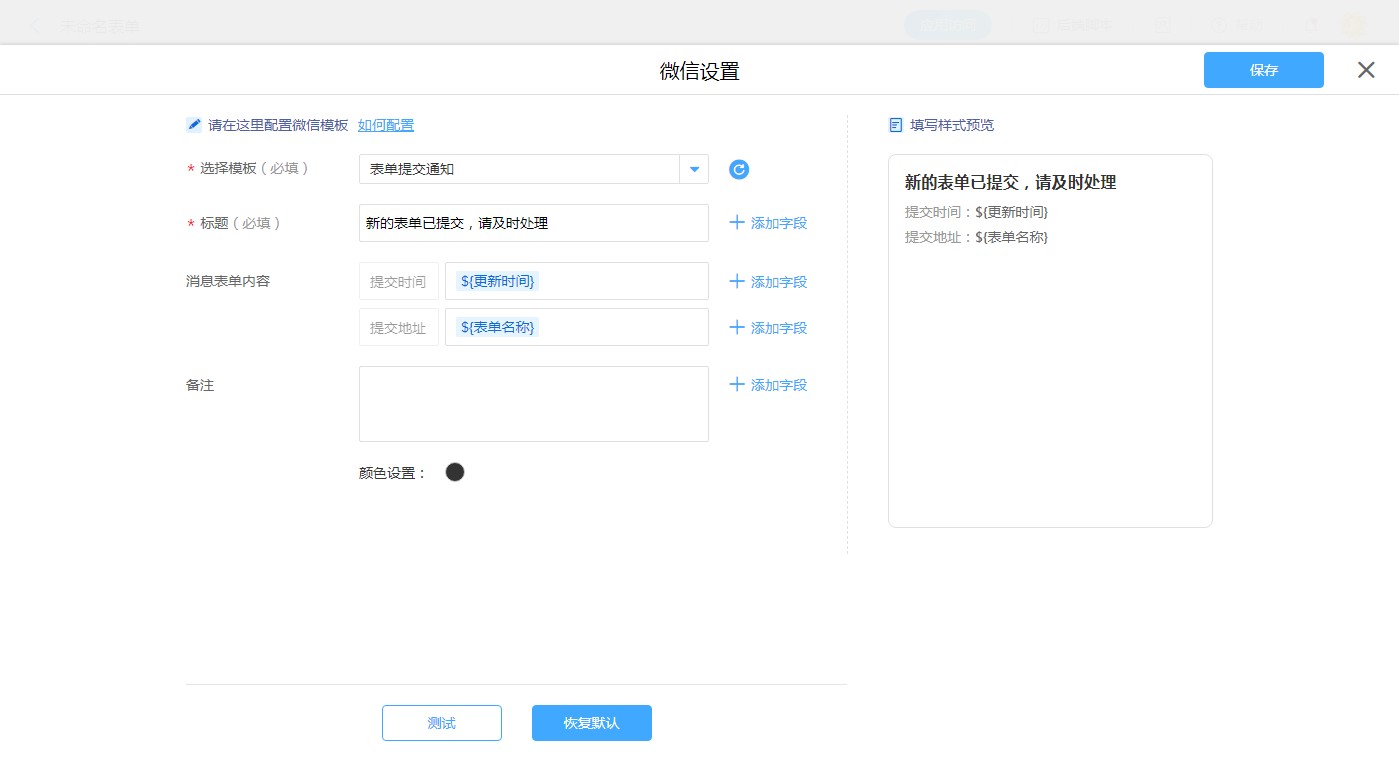Click the plus icon on the 提交时间 row

[737, 281]
